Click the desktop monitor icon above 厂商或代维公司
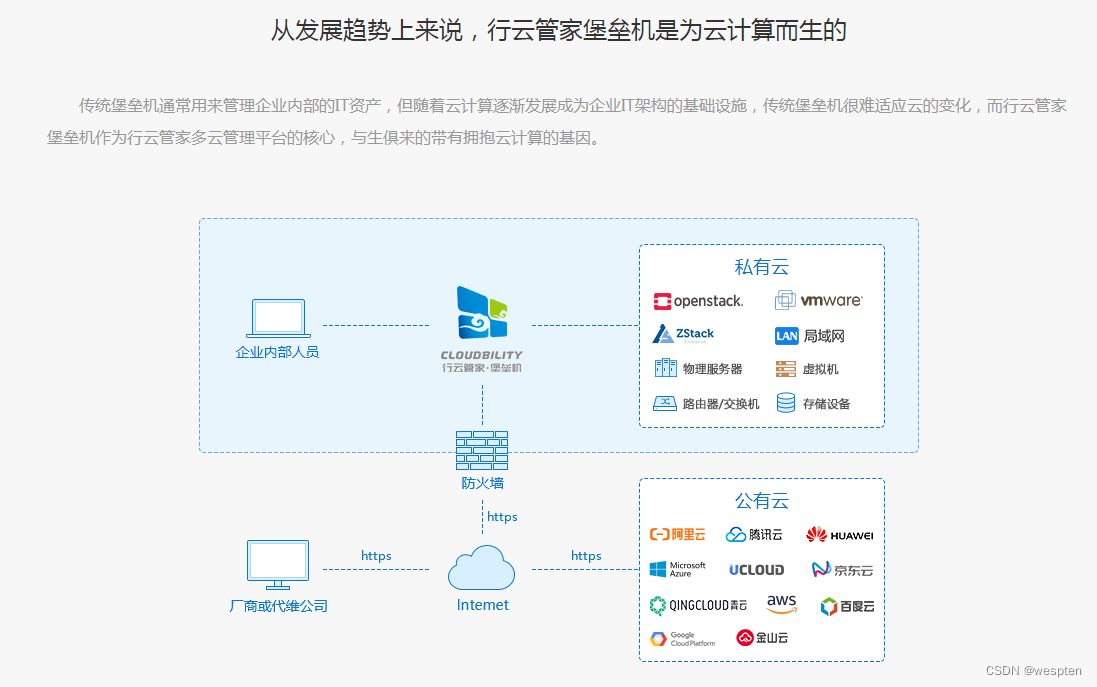 [278, 565]
